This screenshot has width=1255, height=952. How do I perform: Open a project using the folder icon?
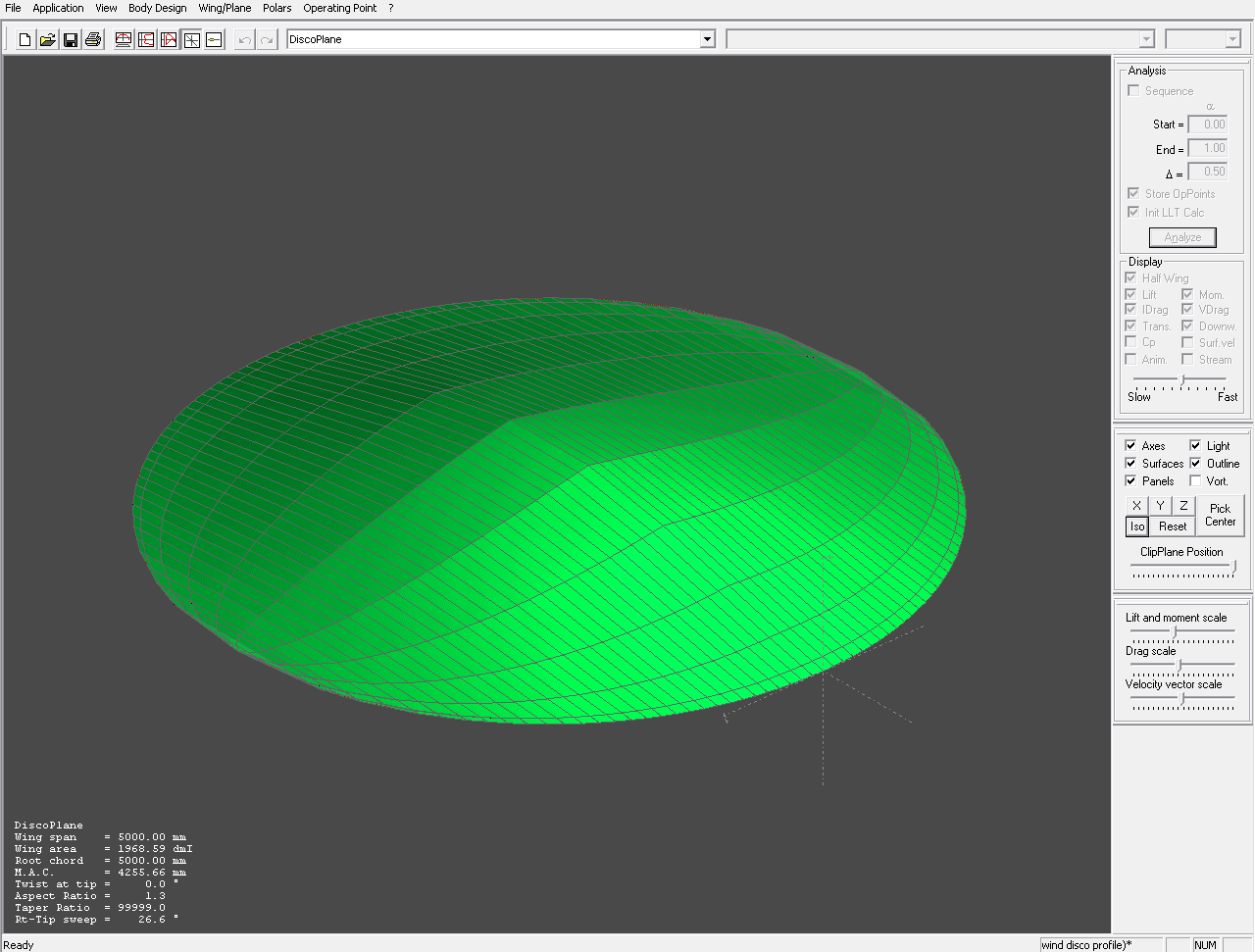pos(47,40)
